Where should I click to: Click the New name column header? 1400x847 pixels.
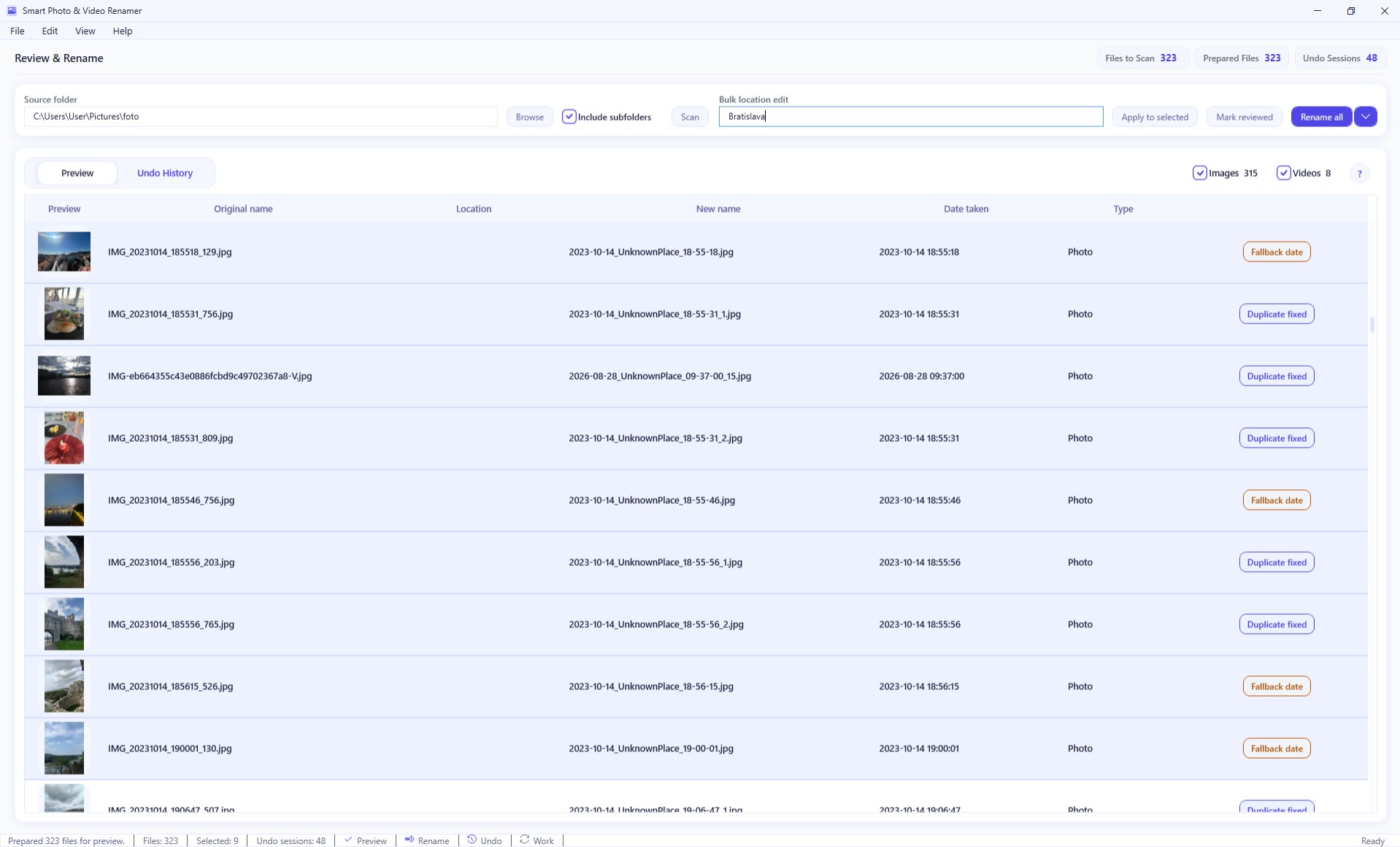pos(718,209)
